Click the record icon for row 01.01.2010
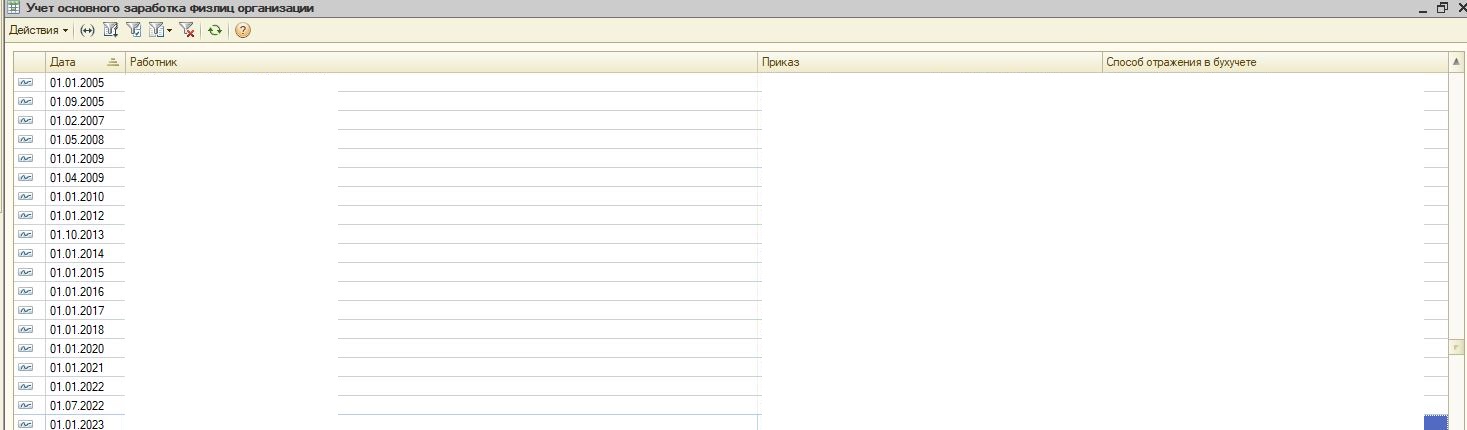 pos(26,197)
